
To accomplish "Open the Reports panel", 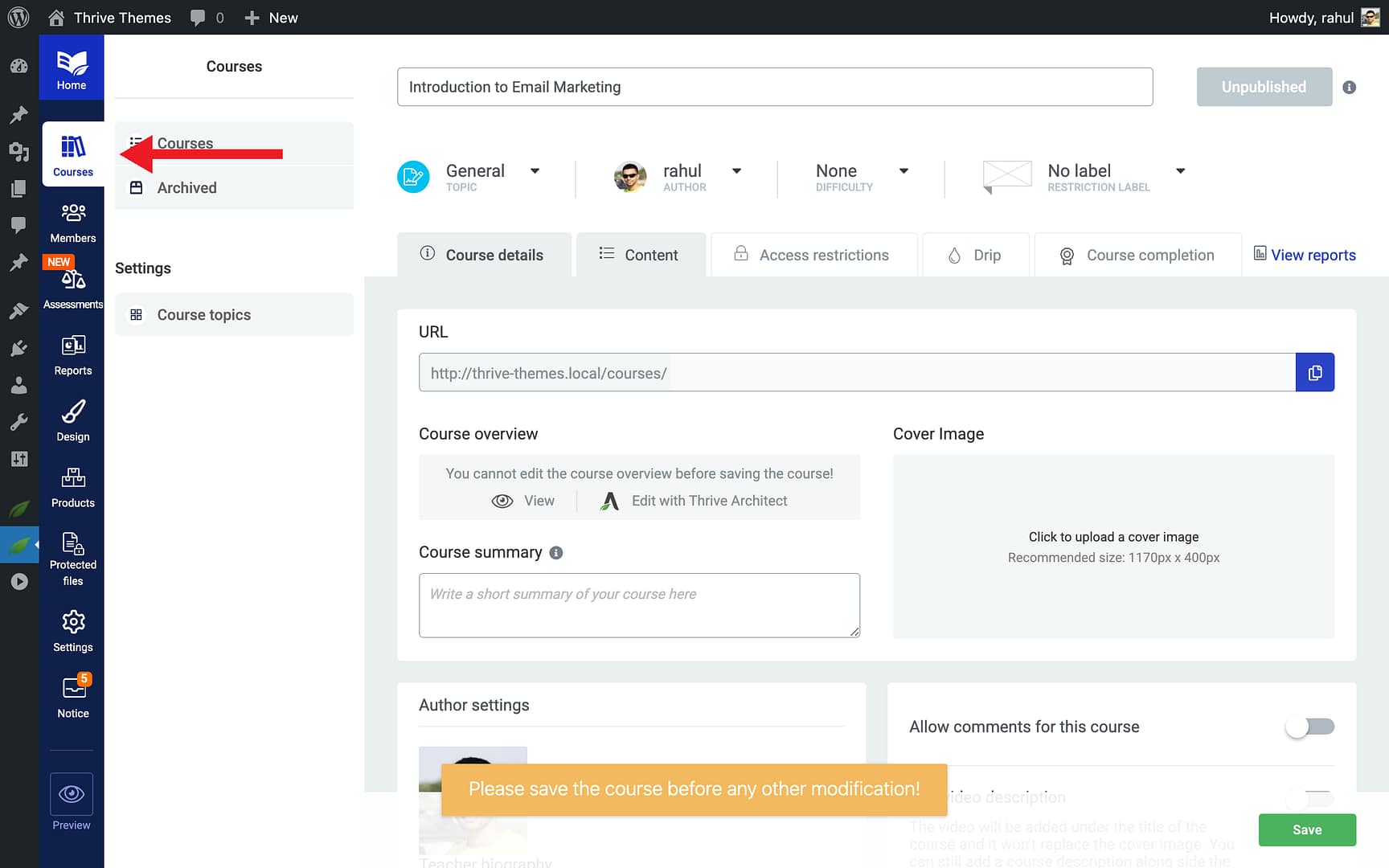I will 72,354.
